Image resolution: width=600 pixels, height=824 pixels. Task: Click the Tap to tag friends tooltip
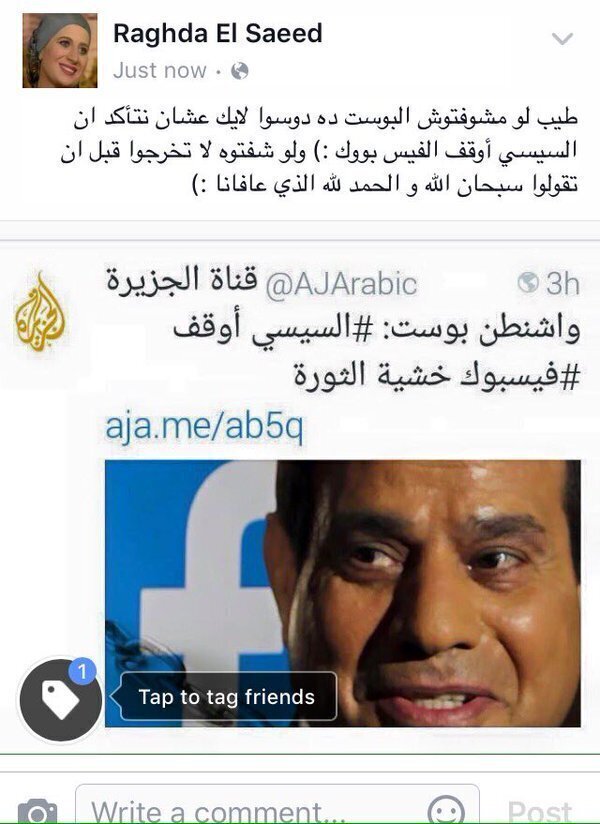click(225, 696)
